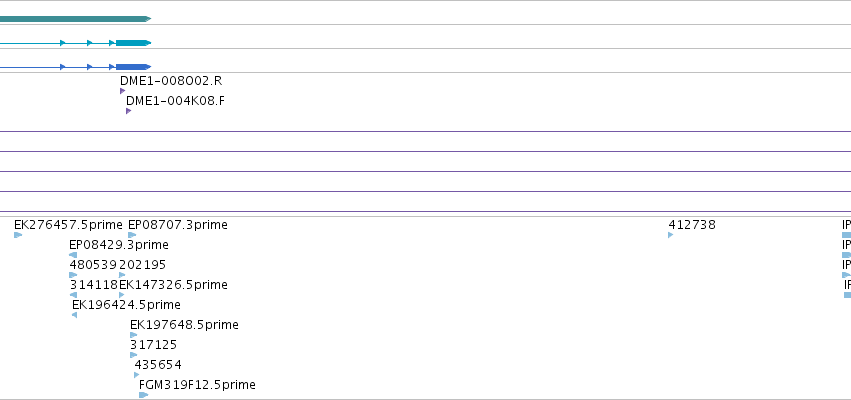Click the topmost purple horizontal feature line

(426, 131)
